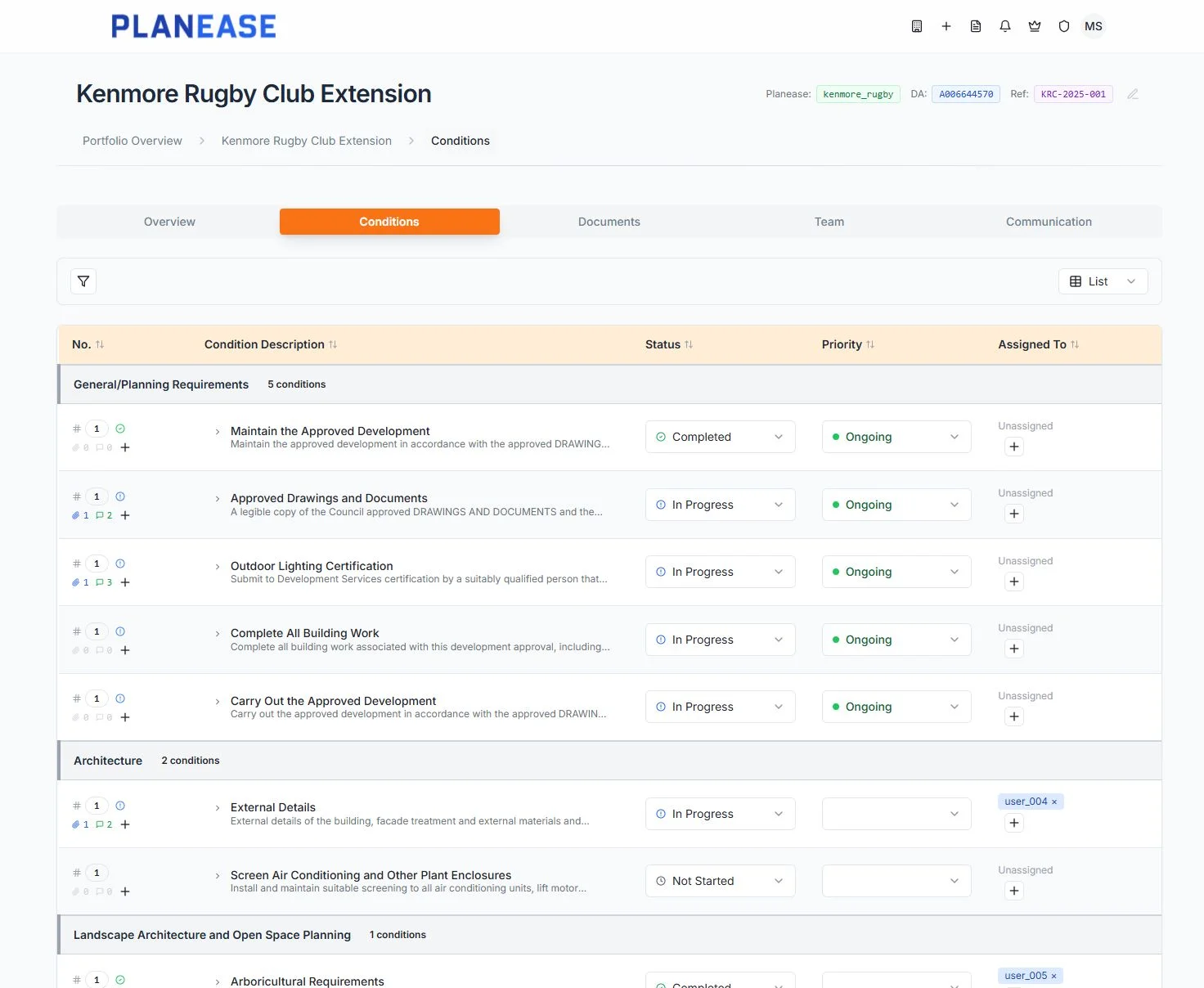Open notifications bell icon

click(1005, 26)
